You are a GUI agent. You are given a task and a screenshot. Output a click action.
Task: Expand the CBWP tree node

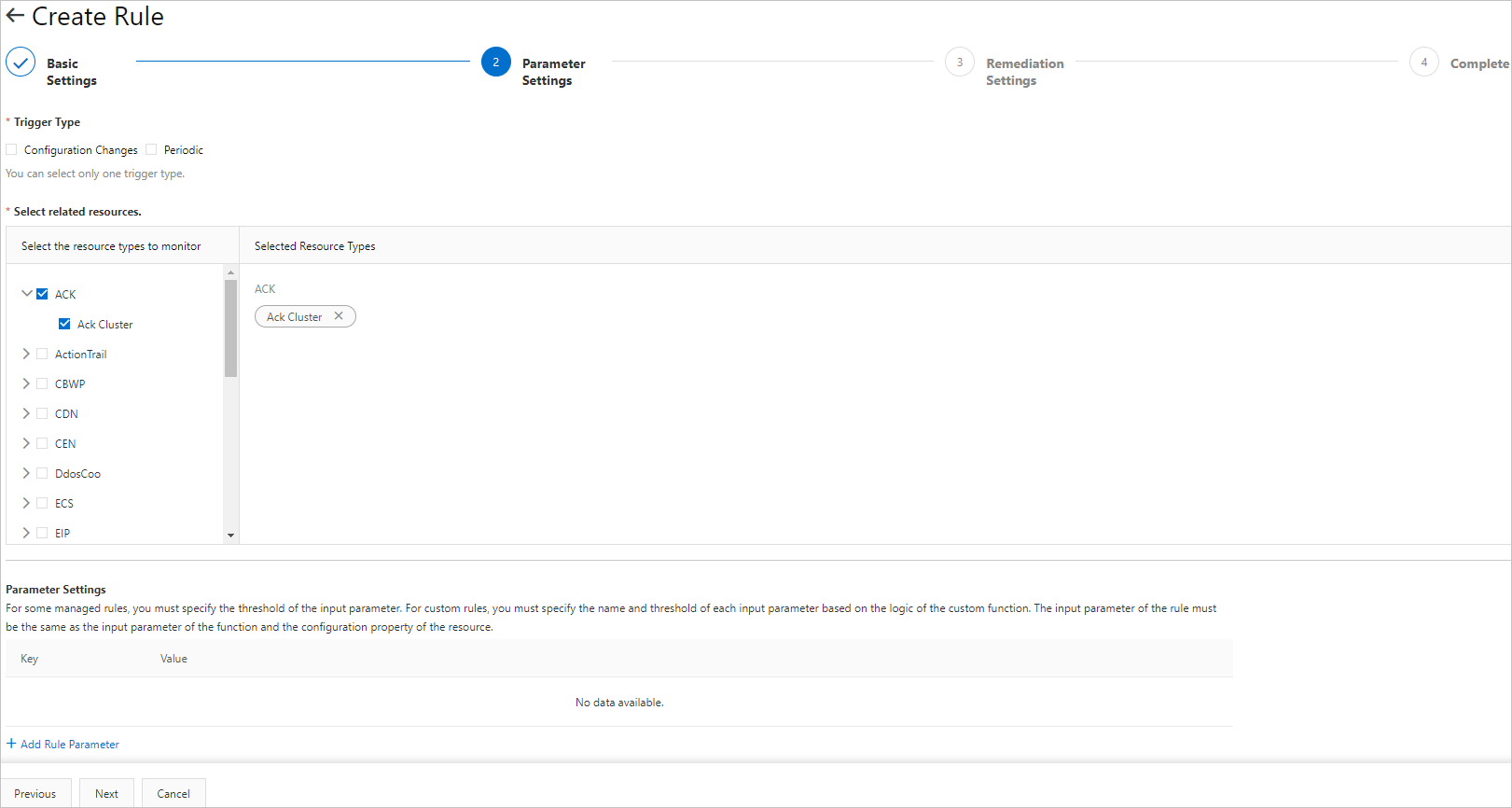pos(26,383)
